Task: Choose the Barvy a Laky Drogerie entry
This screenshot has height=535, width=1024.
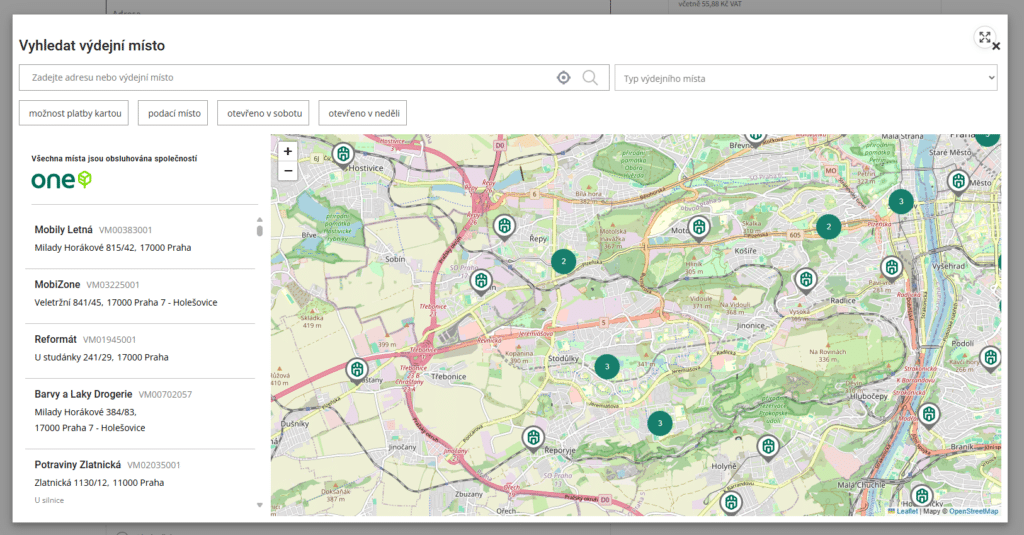Action: point(140,411)
